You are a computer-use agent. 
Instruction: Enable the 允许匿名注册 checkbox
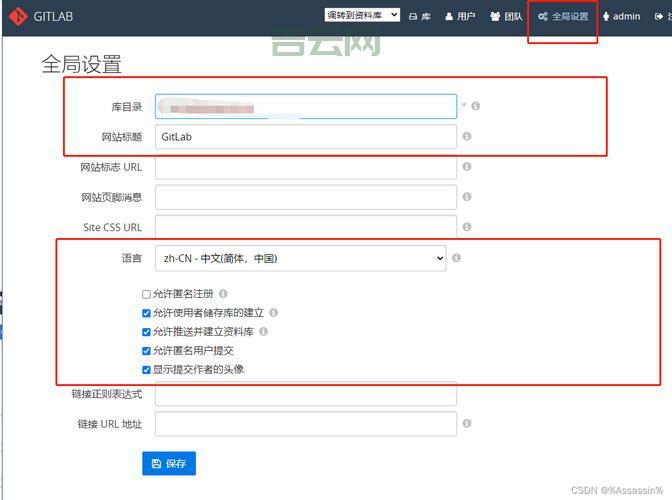click(146, 294)
